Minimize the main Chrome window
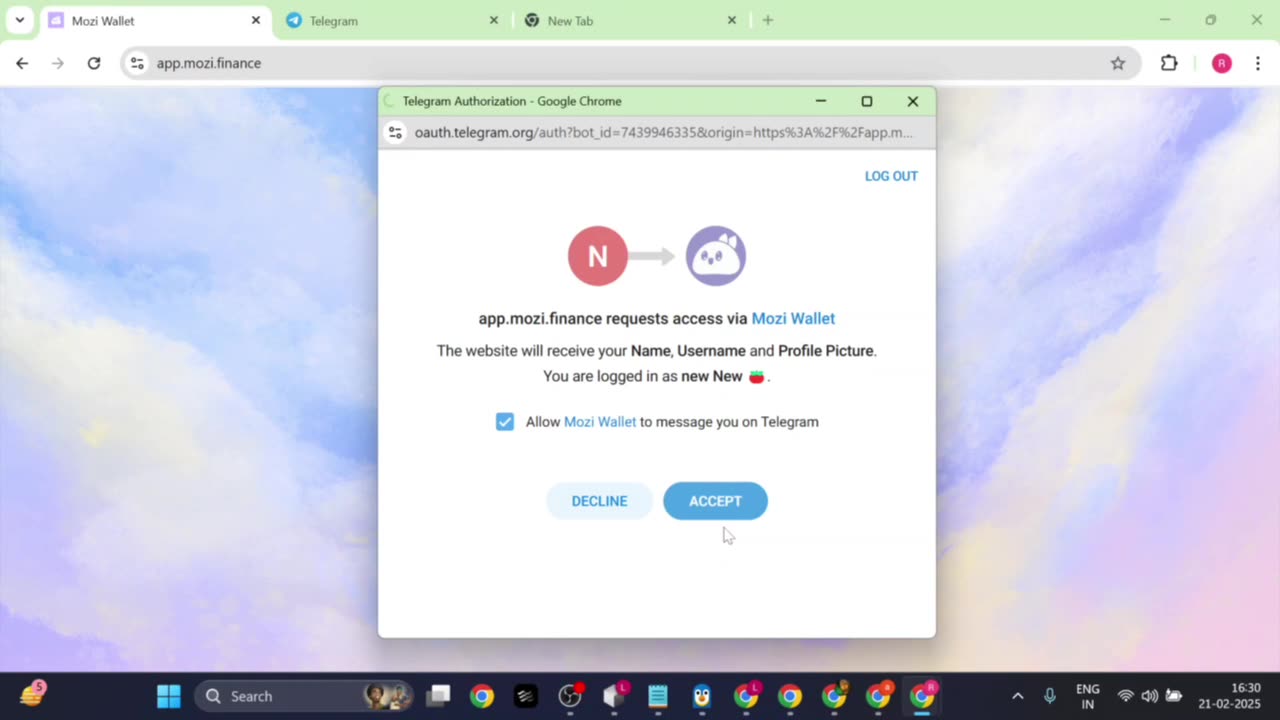The height and width of the screenshot is (720, 1280). coord(1165,20)
